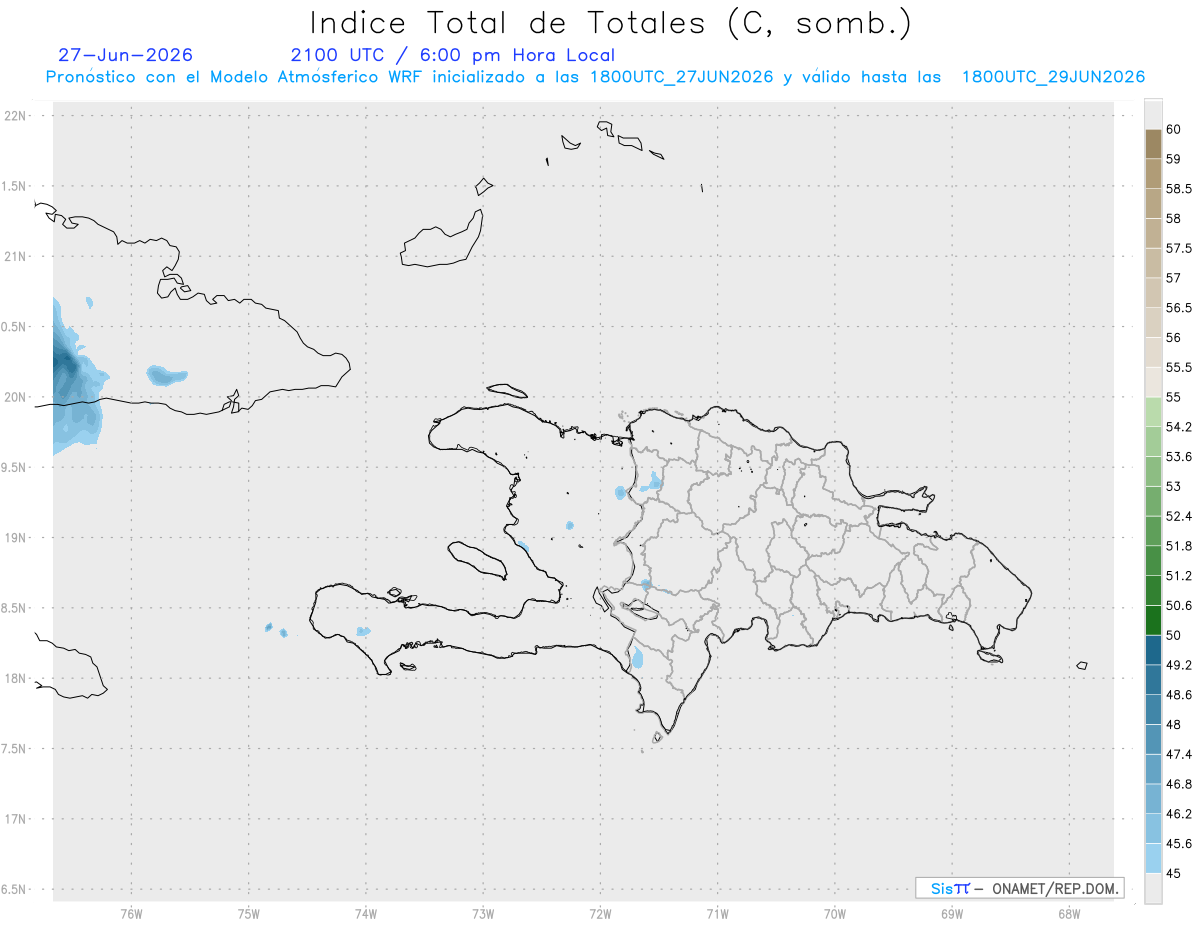Viewport: 1200px width, 927px height.
Task: Click the 60 value on the color scale
Action: (x=1174, y=130)
